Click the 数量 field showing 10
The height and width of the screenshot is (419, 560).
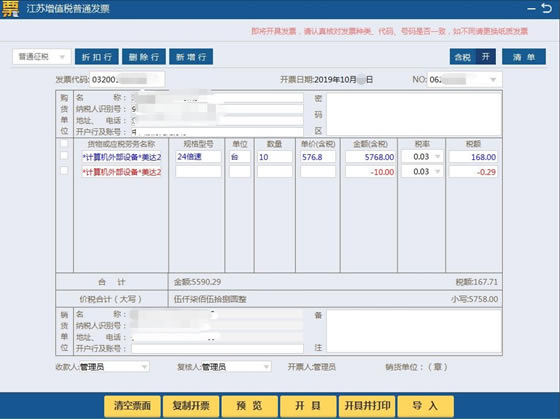[275, 157]
